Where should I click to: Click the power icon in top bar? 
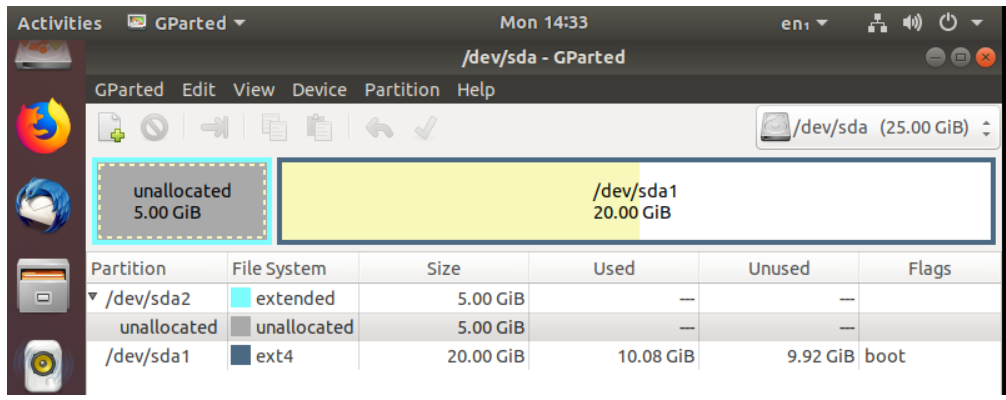coord(948,24)
